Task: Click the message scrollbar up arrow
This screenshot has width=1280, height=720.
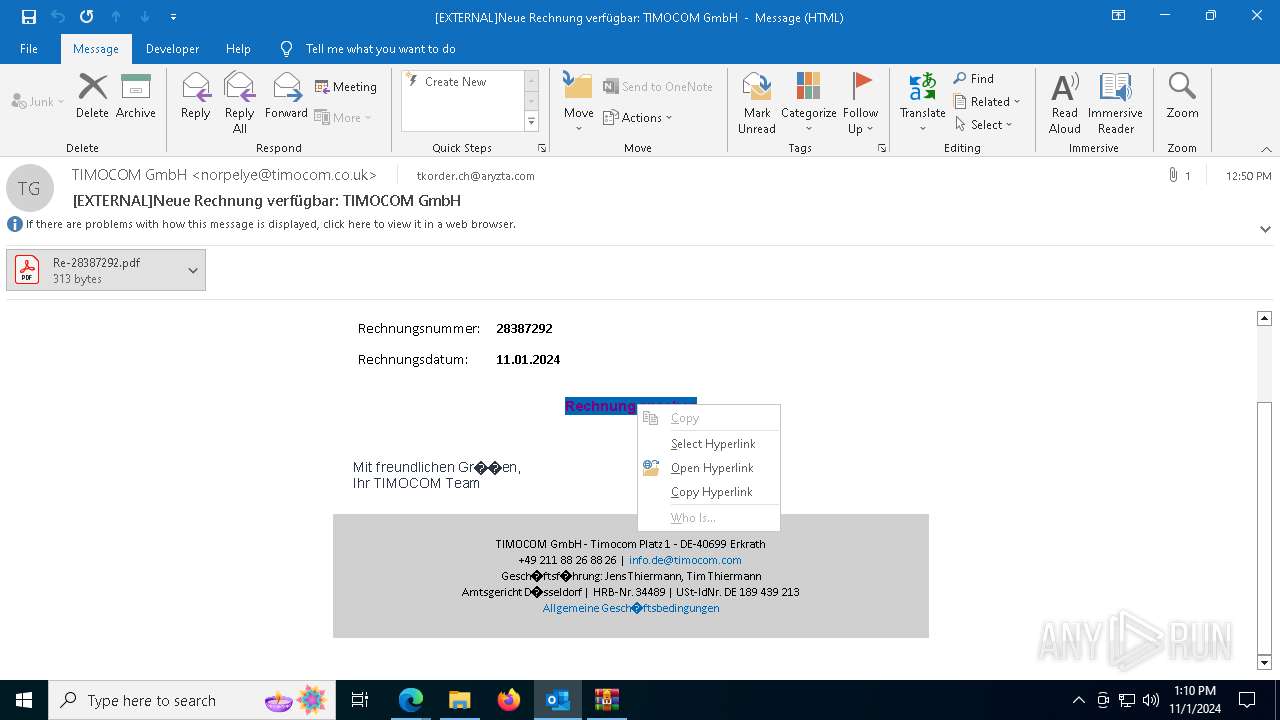Action: 1264,318
